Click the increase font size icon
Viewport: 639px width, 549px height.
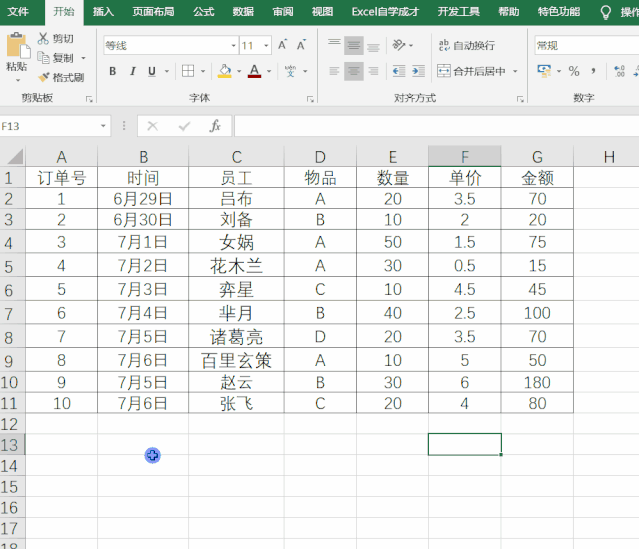283,45
